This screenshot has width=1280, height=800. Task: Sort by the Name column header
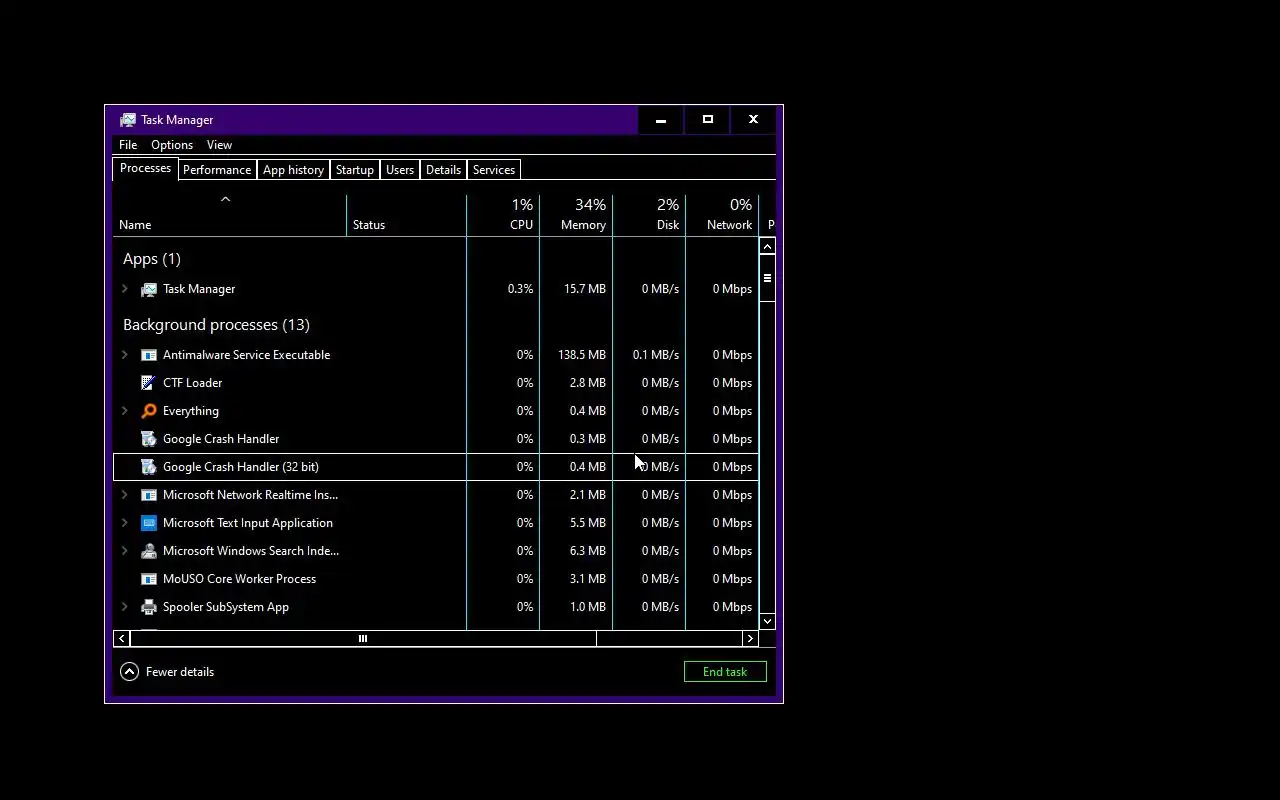click(229, 215)
